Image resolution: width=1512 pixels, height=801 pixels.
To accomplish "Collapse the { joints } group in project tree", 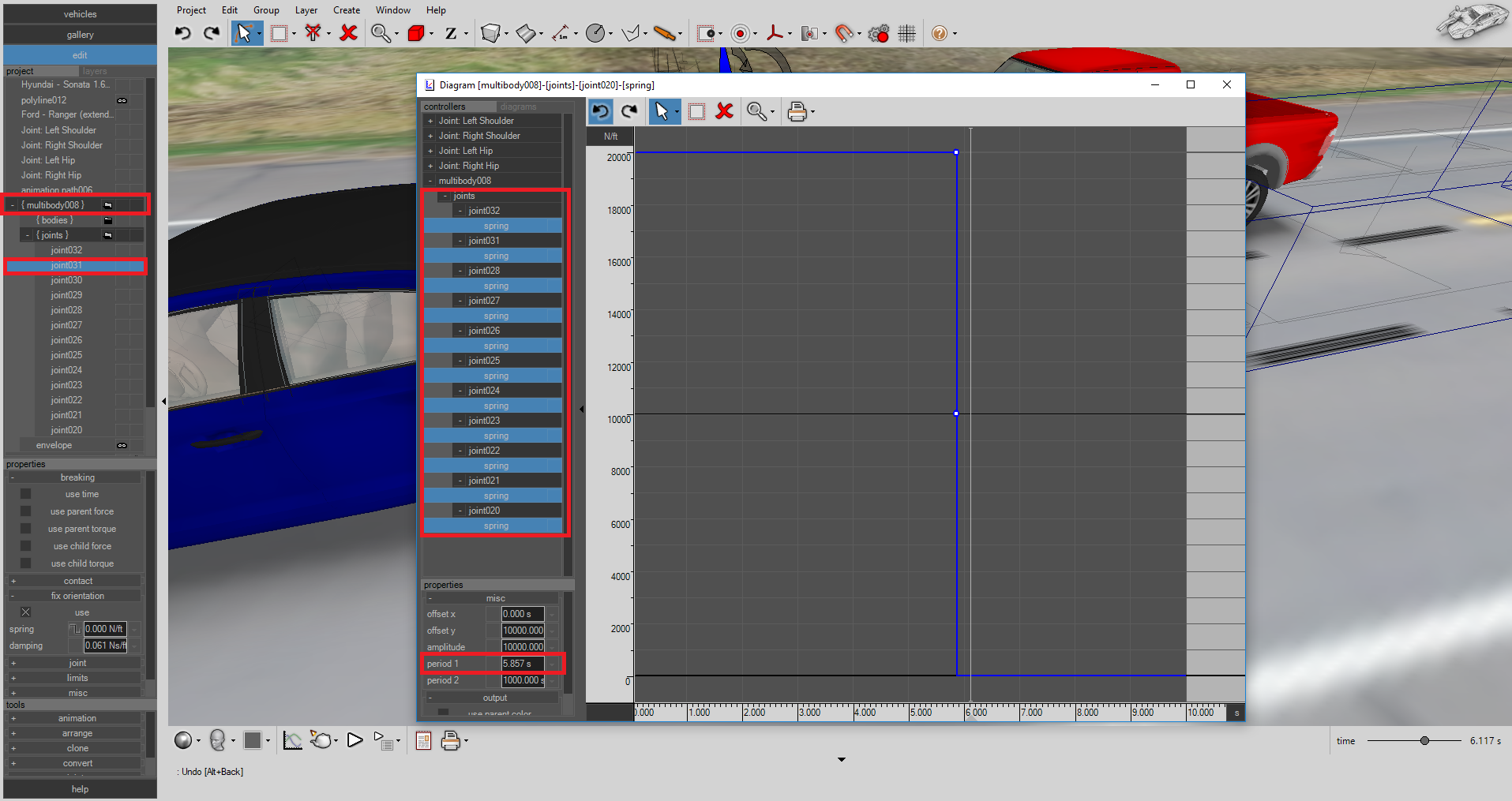I will 28,235.
